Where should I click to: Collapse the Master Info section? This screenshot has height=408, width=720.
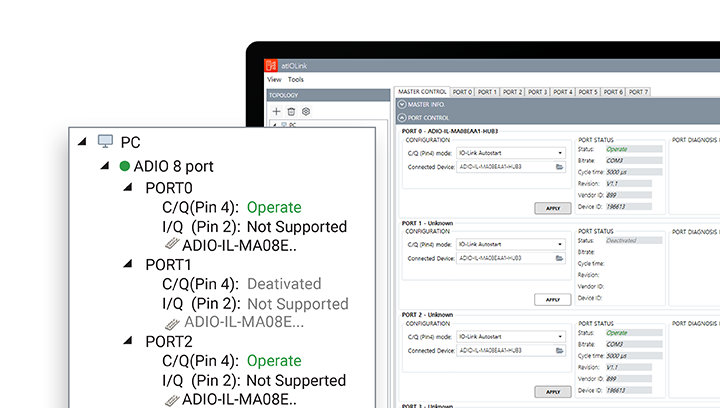coord(402,104)
